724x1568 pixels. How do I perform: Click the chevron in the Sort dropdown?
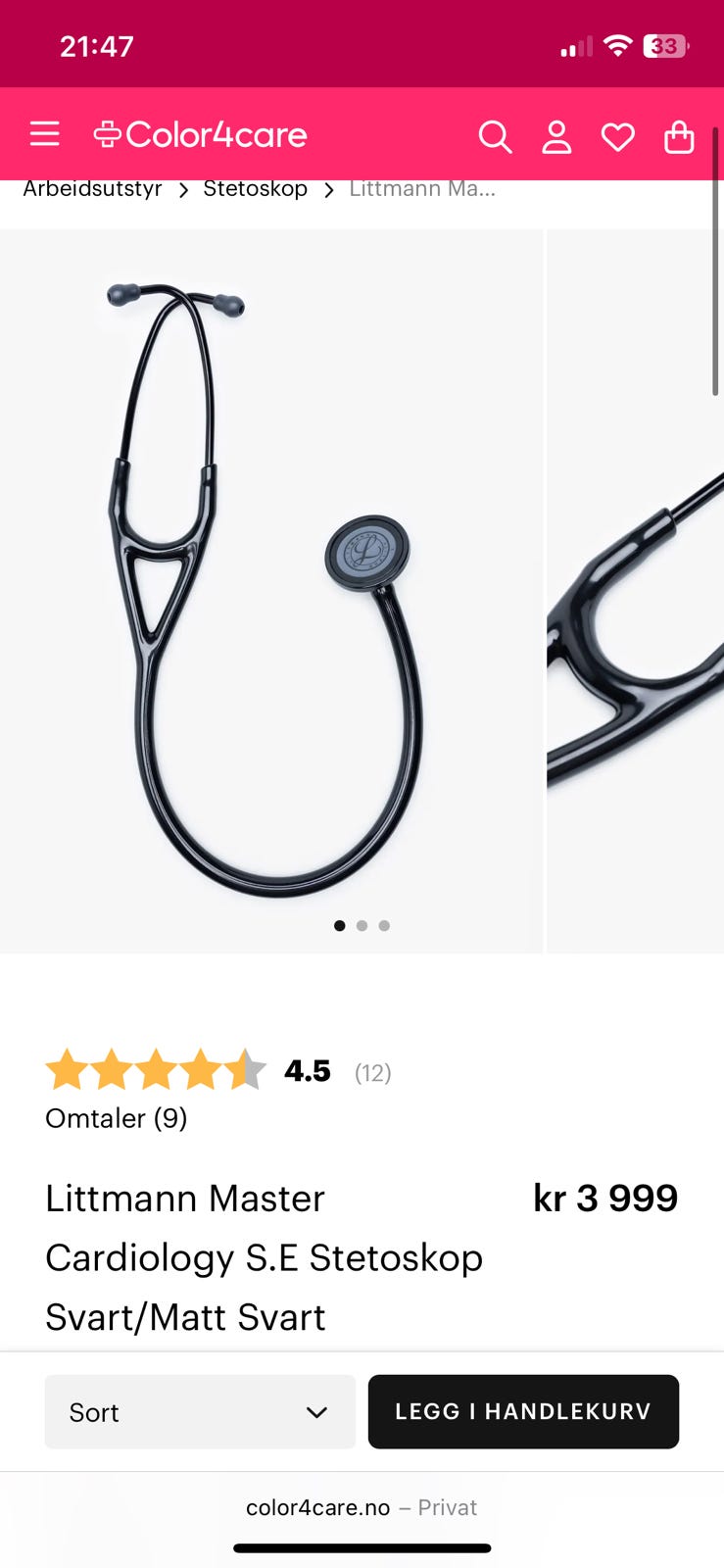click(316, 1412)
